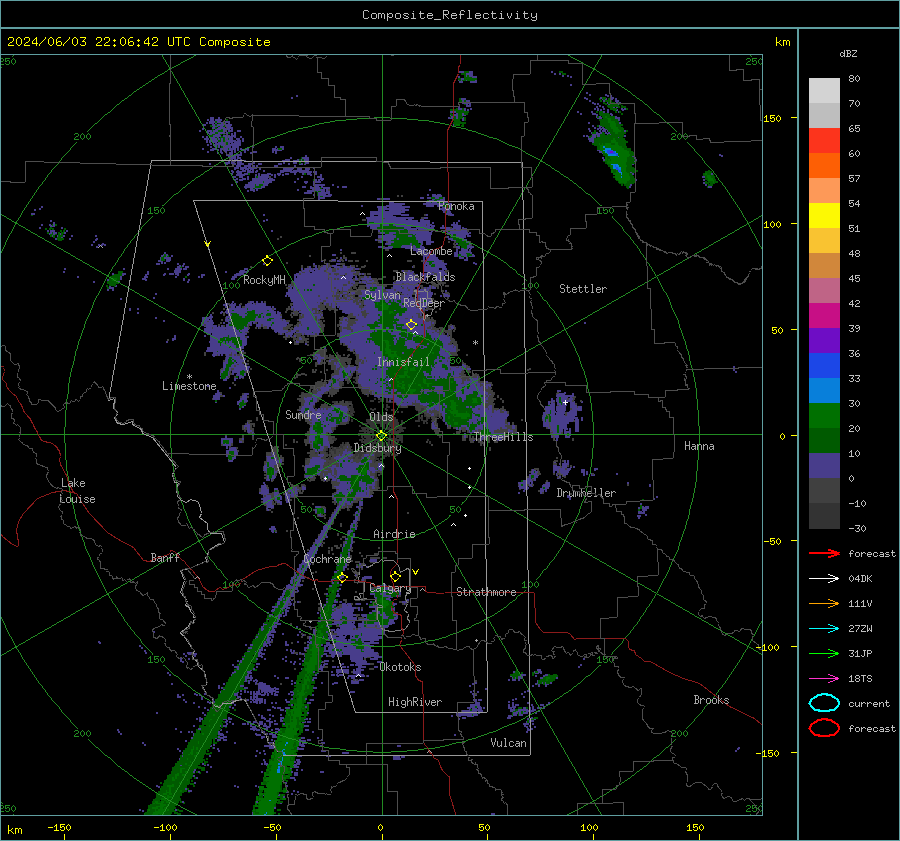Click the Cochrane city label
900x841 pixels.
pyautogui.click(x=327, y=559)
